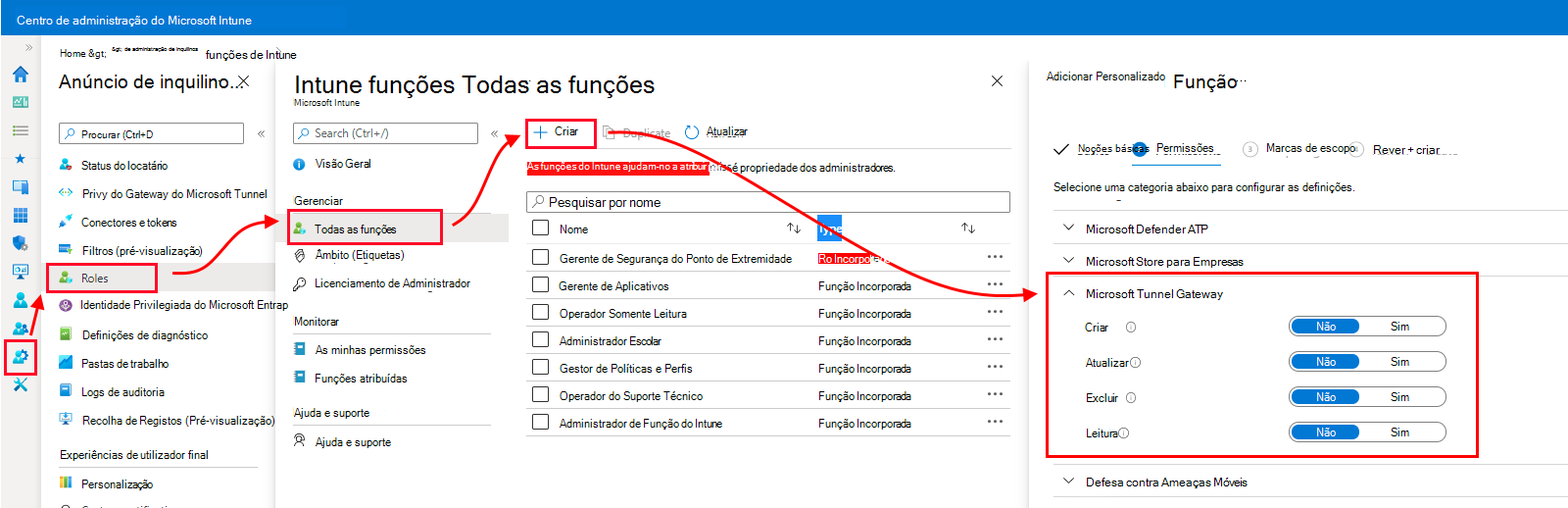Open the Reports monitor icon

[20, 272]
